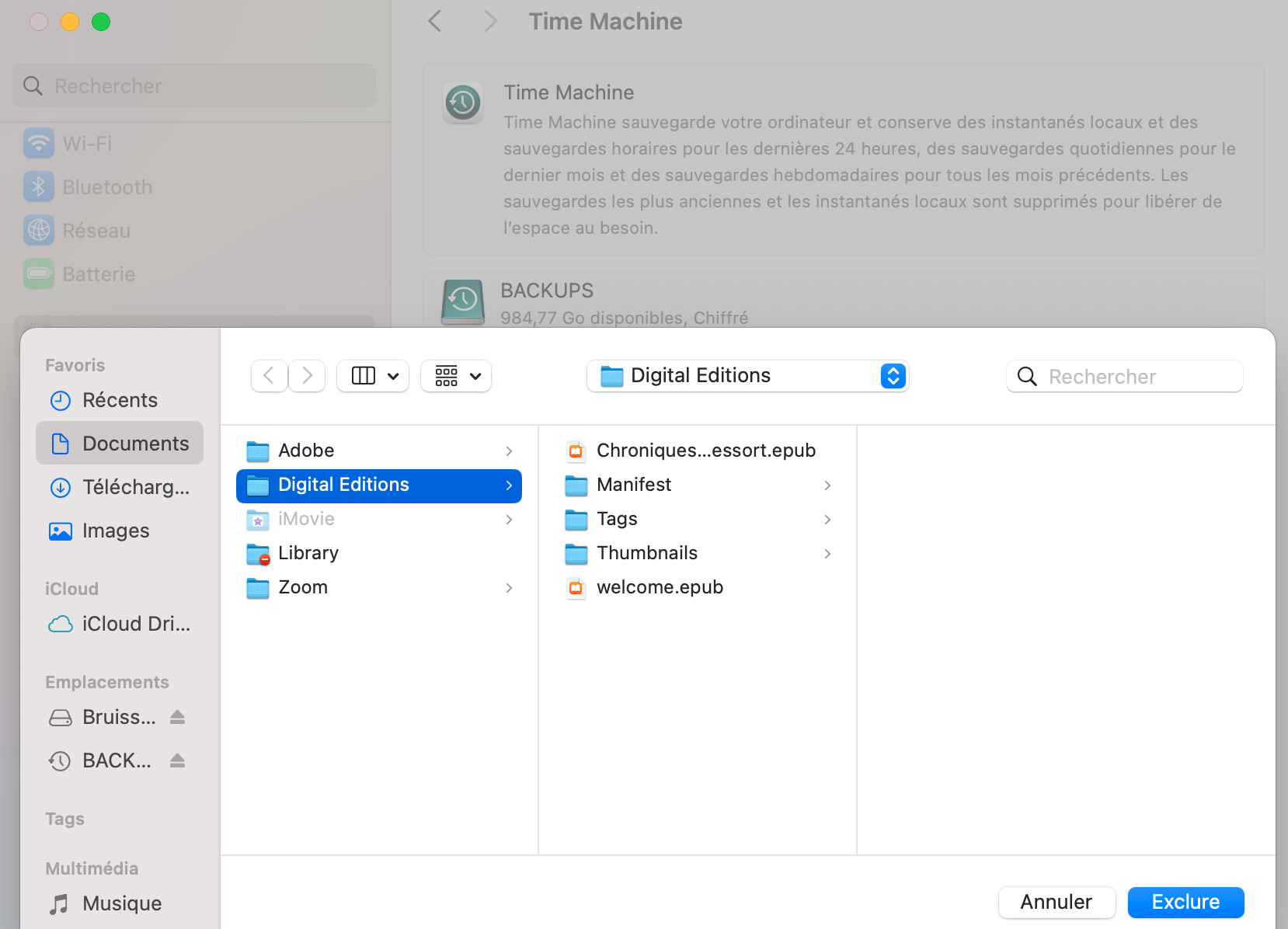
Task: Open Images in the sidebar
Action: pos(120,531)
